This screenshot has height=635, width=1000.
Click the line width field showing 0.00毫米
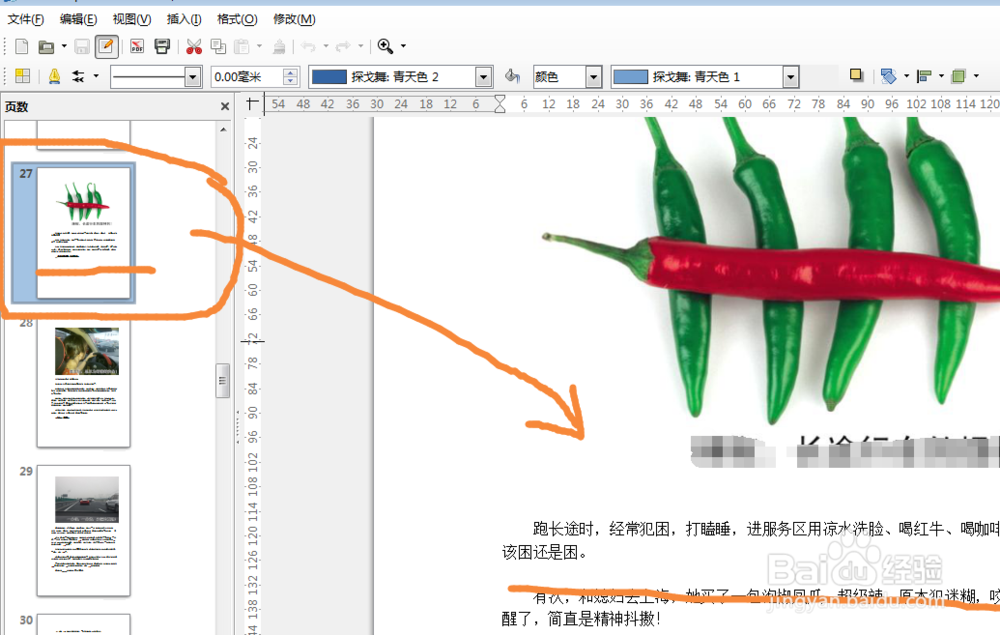point(247,77)
